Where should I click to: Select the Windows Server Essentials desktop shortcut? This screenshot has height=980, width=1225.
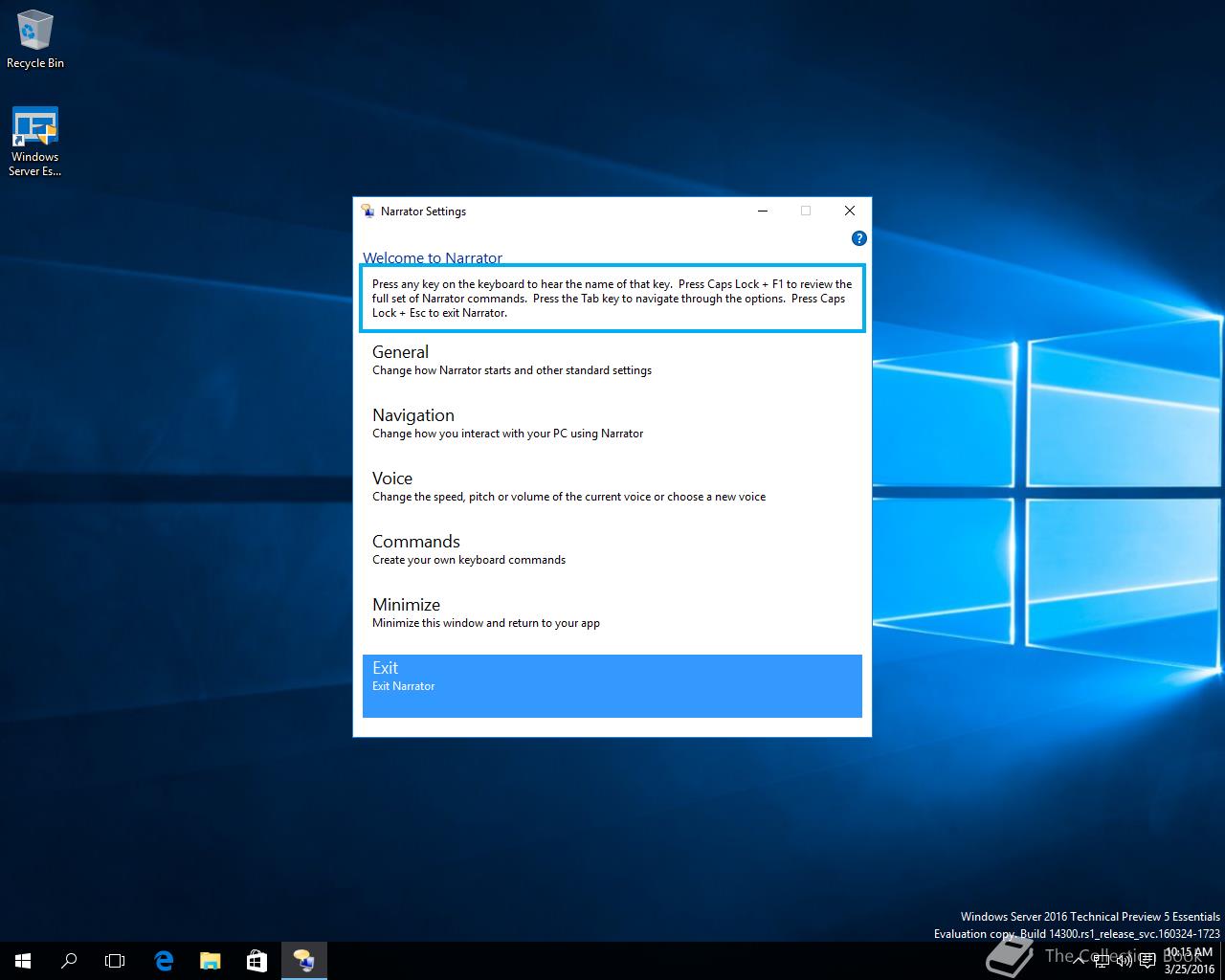(x=35, y=142)
